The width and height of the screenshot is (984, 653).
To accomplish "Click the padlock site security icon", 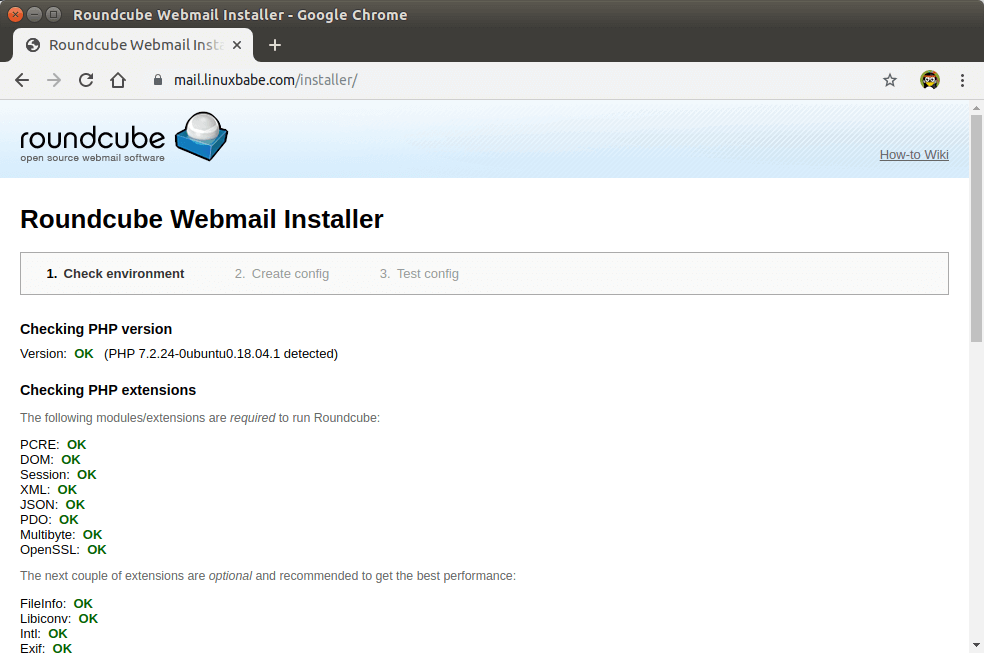I will click(157, 80).
